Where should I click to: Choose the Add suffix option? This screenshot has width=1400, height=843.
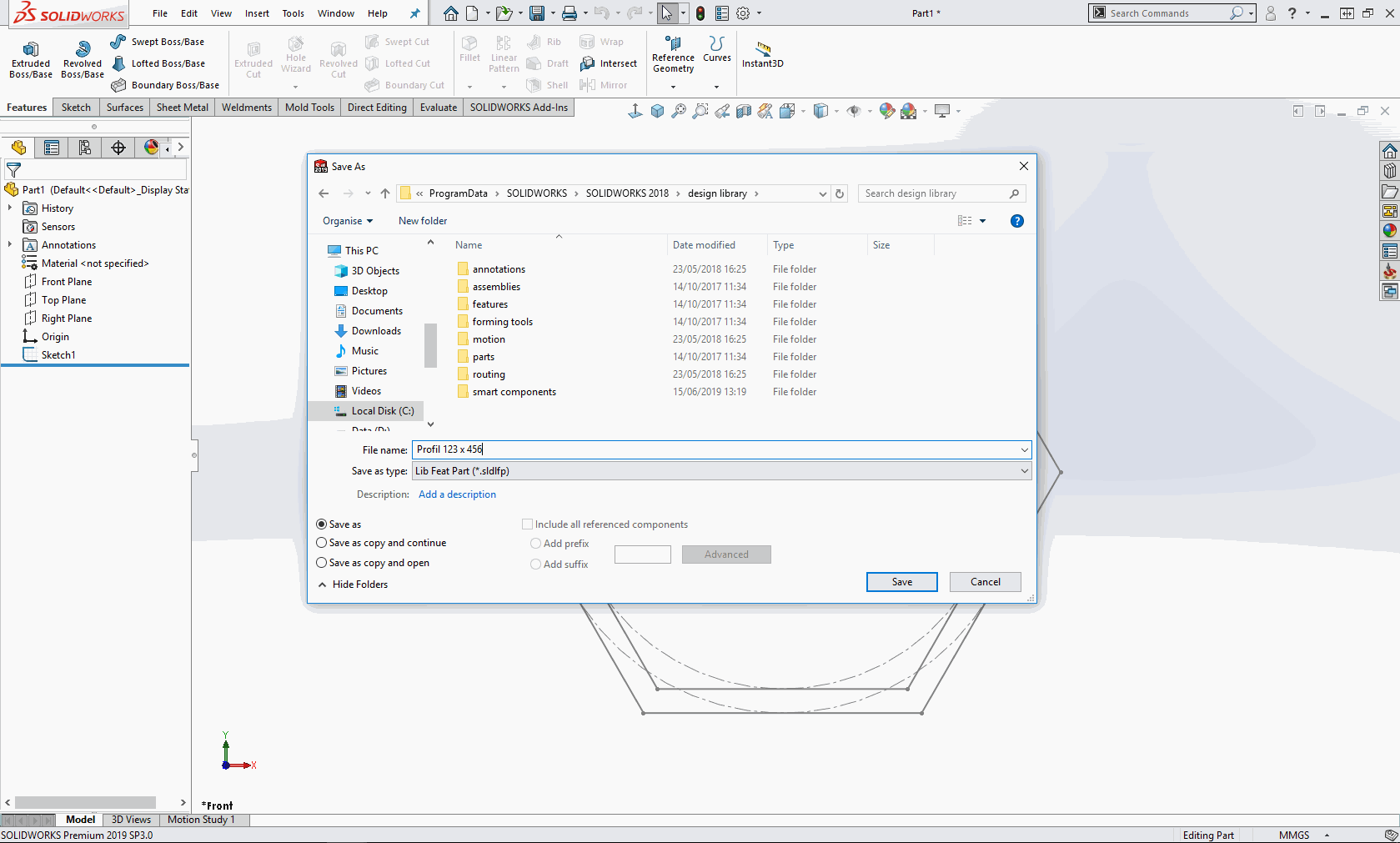535,564
